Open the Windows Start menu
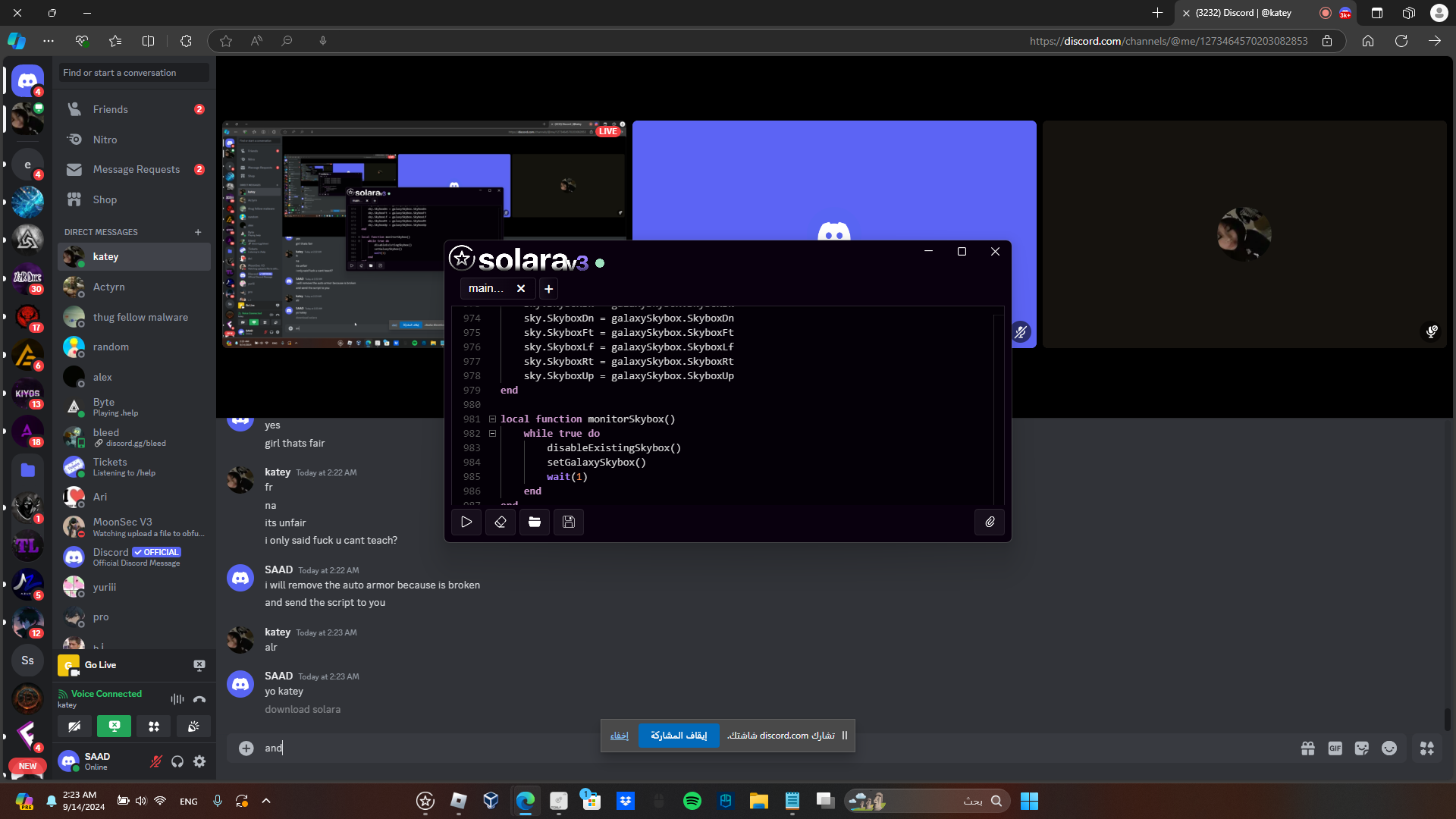The width and height of the screenshot is (1456, 819). pos(1029,801)
